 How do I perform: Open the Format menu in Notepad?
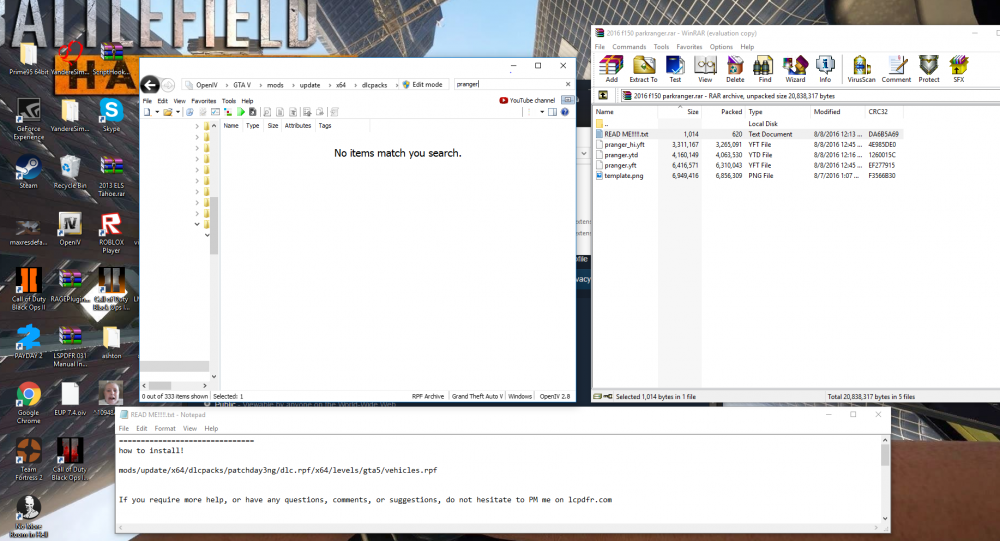(165, 429)
